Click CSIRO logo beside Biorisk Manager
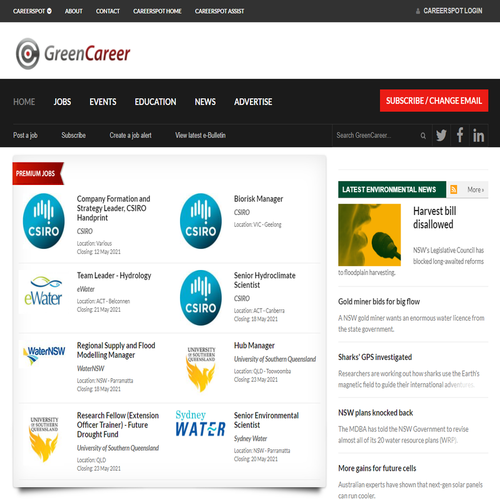This screenshot has height=500, width=500. click(201, 221)
